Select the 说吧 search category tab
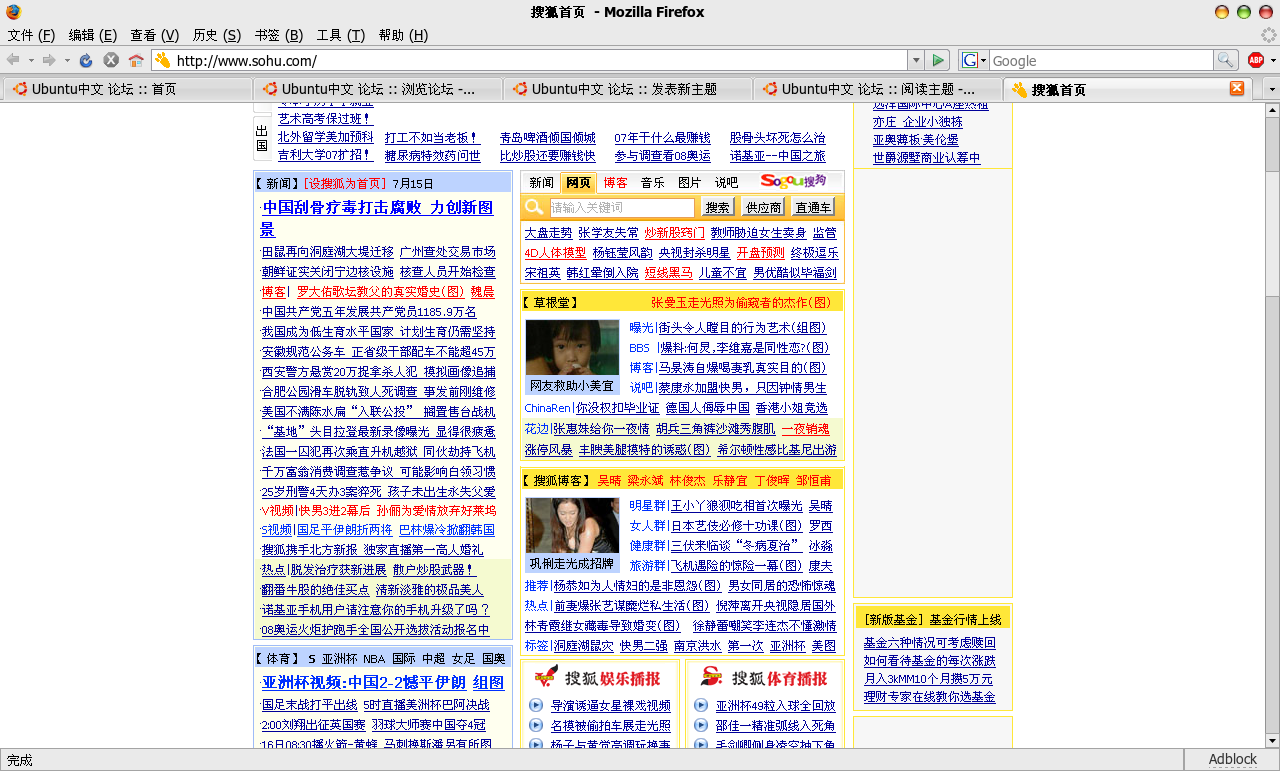Screen dimensions: 1280x771 [726, 182]
